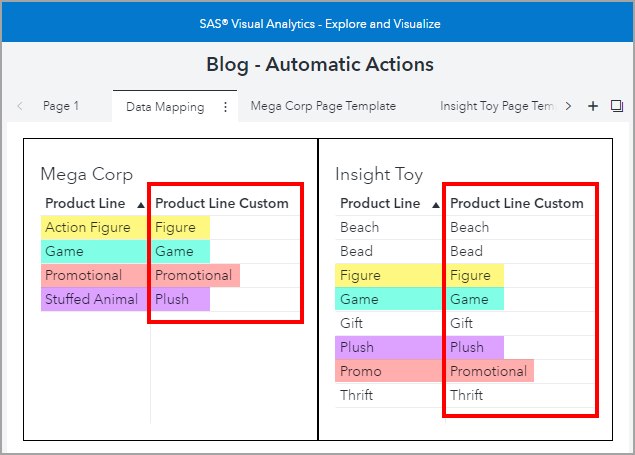The width and height of the screenshot is (635, 455).
Task: Click the Blog - Automatic Actions report title
Action: (x=319, y=65)
